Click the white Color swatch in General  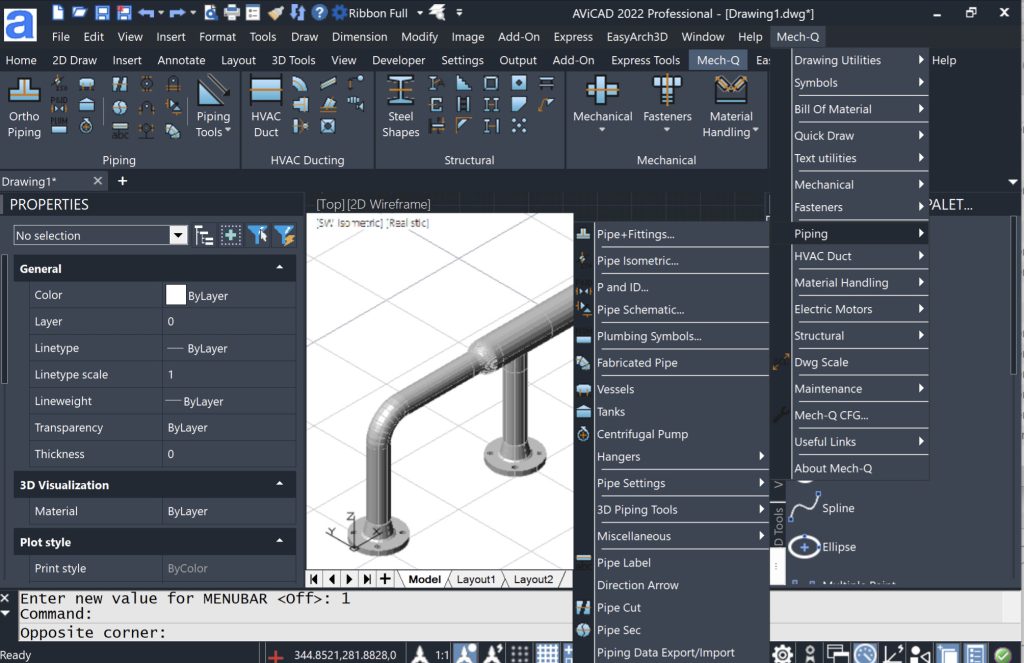pyautogui.click(x=176, y=295)
